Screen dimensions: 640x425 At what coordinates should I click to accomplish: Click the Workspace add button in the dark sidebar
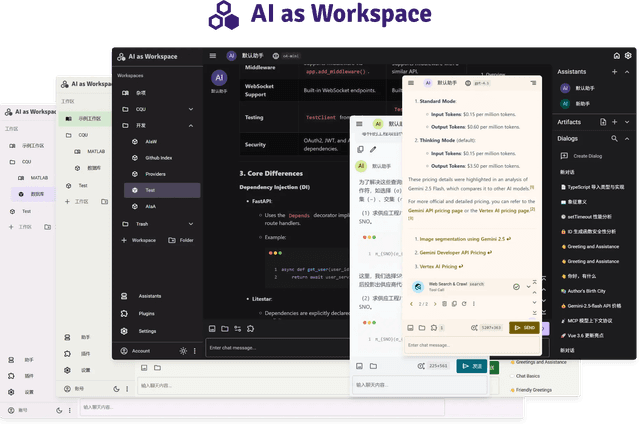click(139, 240)
